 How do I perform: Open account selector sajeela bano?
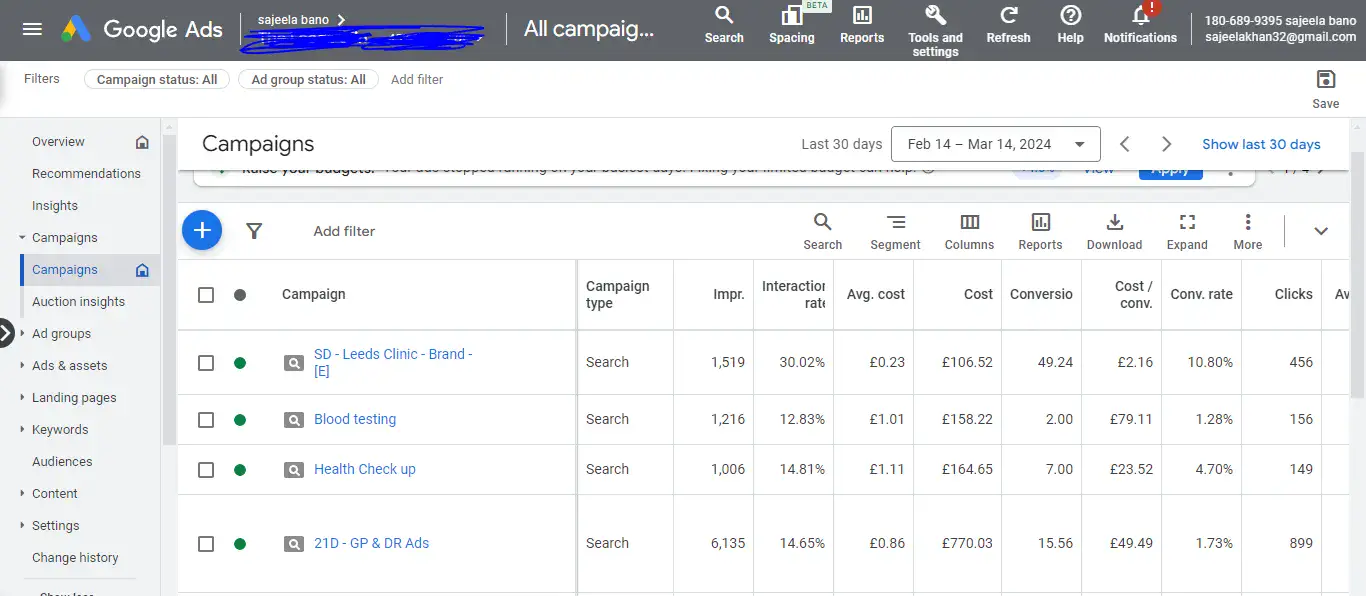(302, 20)
